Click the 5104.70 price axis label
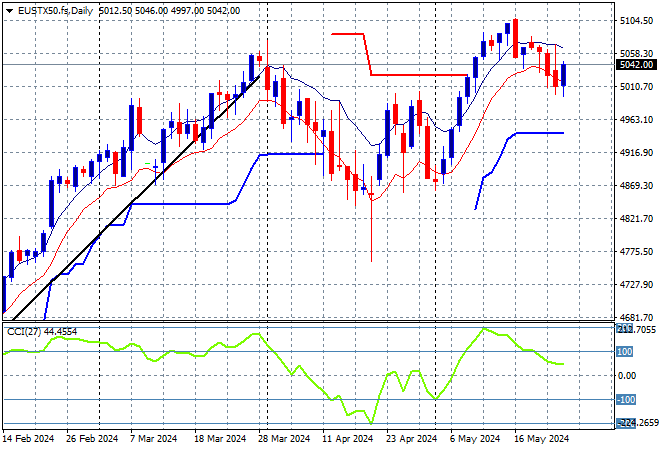 tap(638, 21)
